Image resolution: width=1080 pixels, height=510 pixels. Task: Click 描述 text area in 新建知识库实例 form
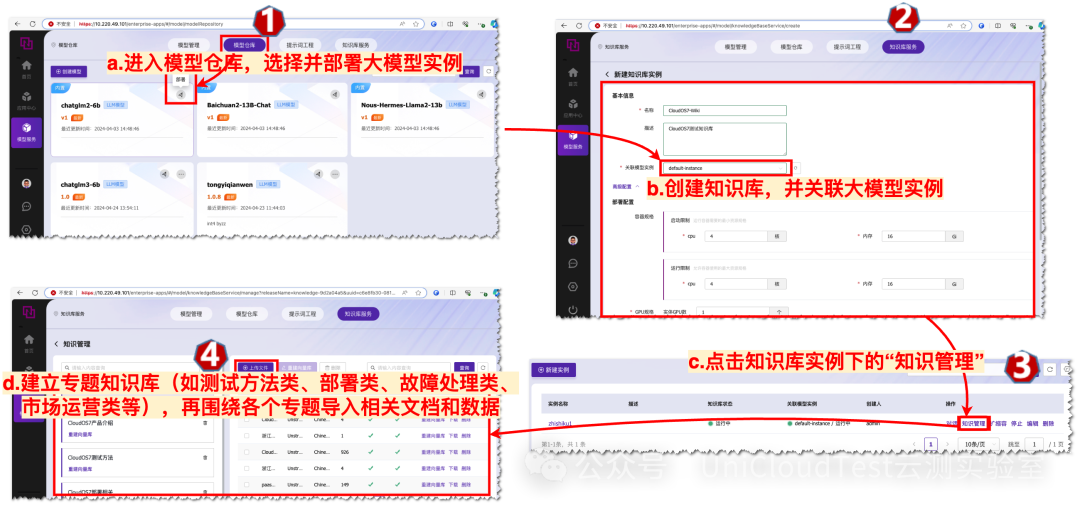[725, 139]
